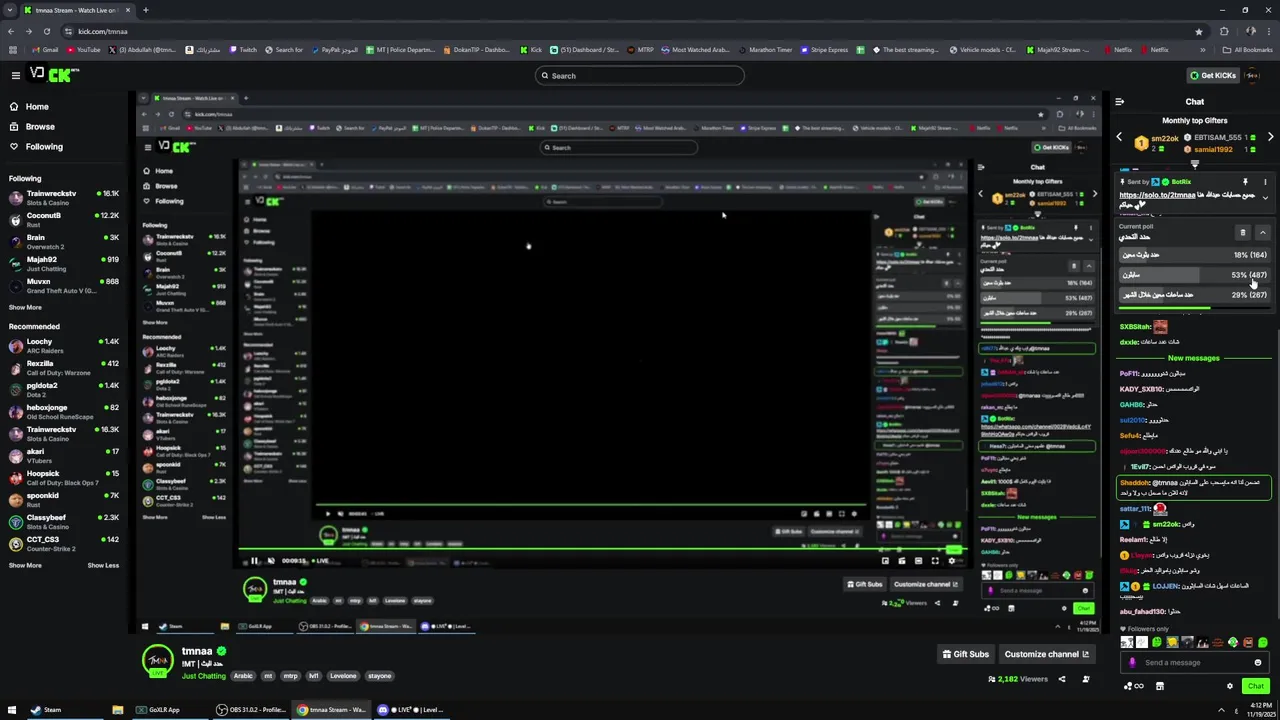
Task: Open new browser tab
Action: [146, 10]
